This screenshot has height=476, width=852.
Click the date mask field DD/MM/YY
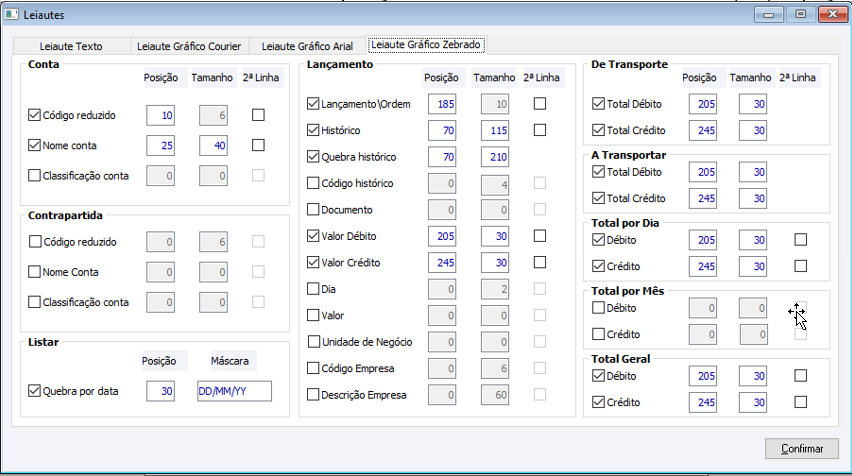click(234, 391)
